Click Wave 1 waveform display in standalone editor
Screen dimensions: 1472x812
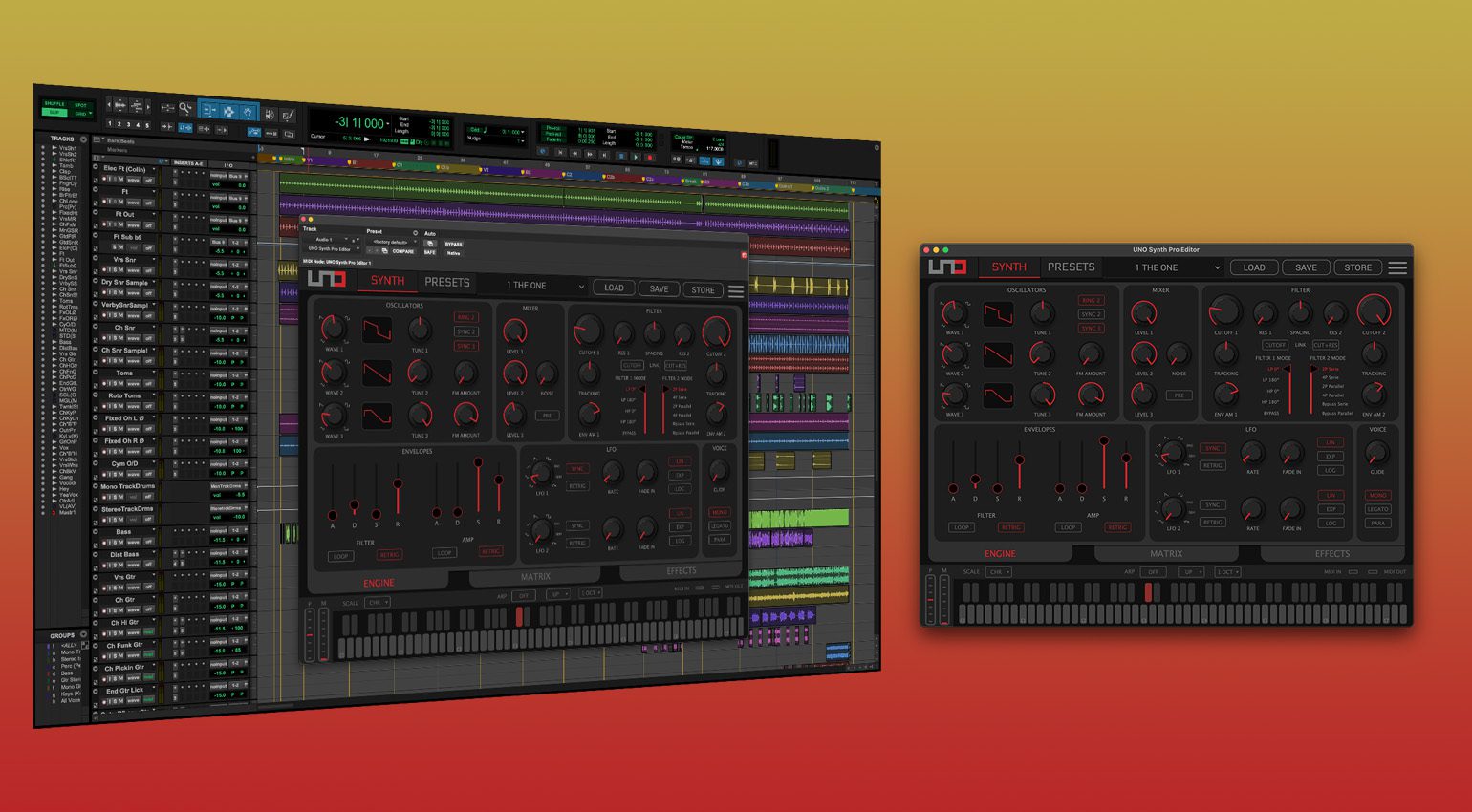(x=998, y=313)
